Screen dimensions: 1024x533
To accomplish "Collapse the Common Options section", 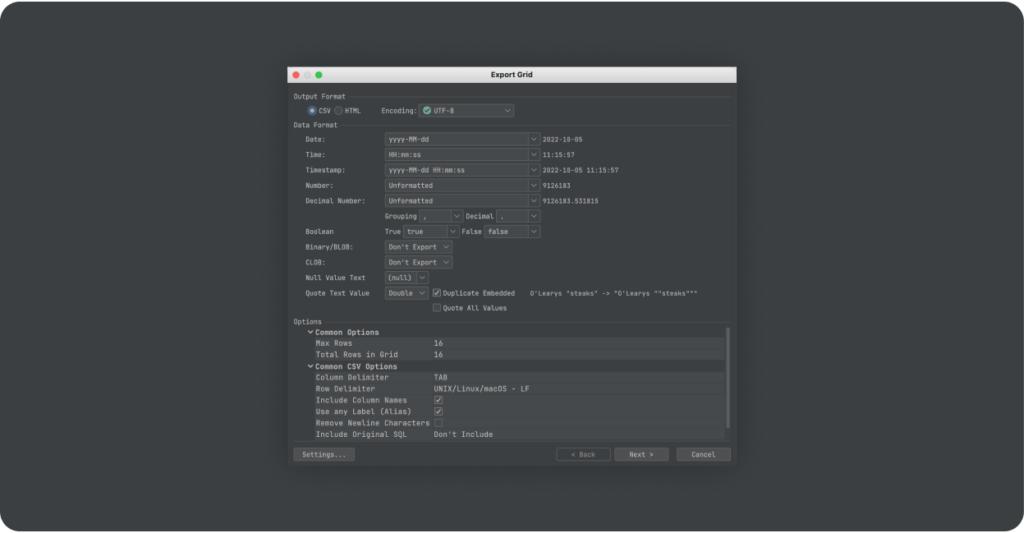I will (x=310, y=332).
